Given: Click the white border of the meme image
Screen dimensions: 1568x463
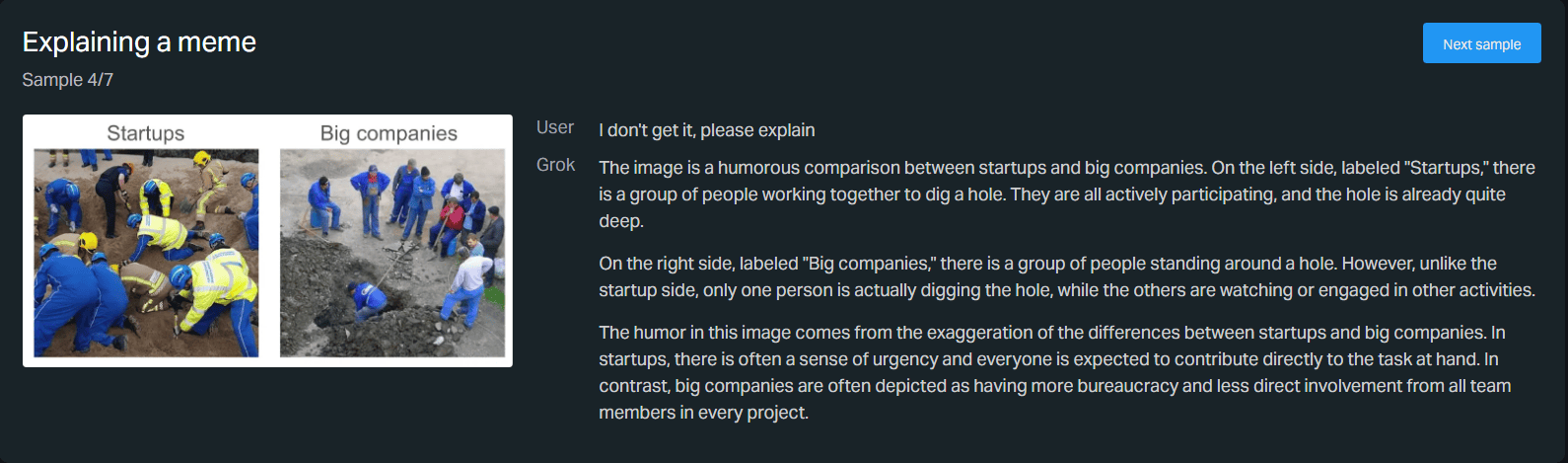Looking at the screenshot, I should pos(268,361).
